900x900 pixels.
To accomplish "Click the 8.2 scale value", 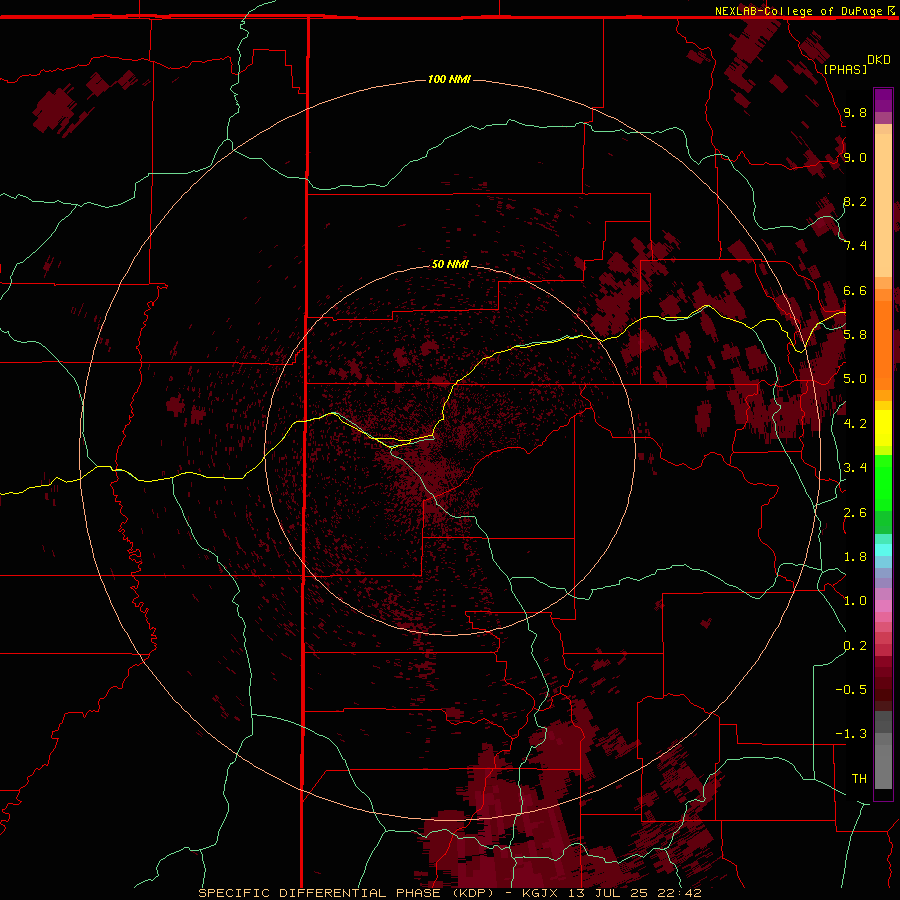I will click(x=855, y=201).
